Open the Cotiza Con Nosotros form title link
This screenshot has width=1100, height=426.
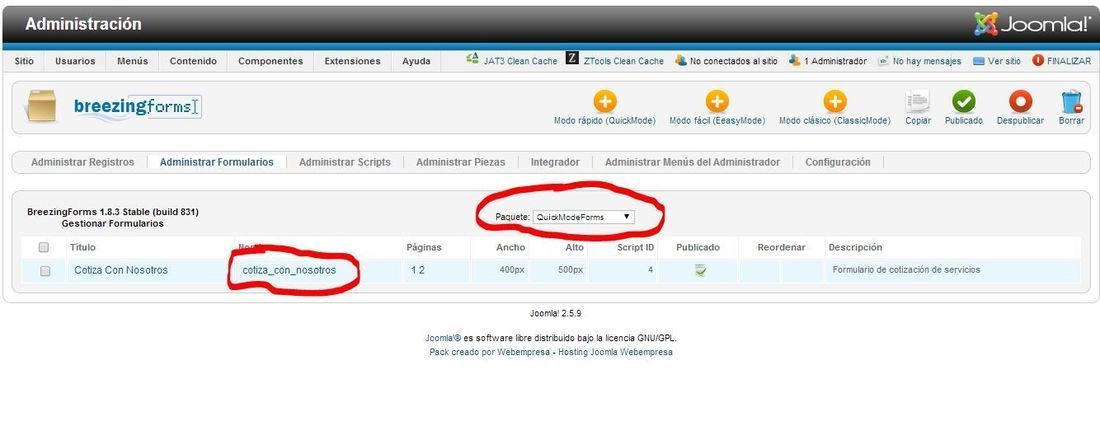[121, 270]
